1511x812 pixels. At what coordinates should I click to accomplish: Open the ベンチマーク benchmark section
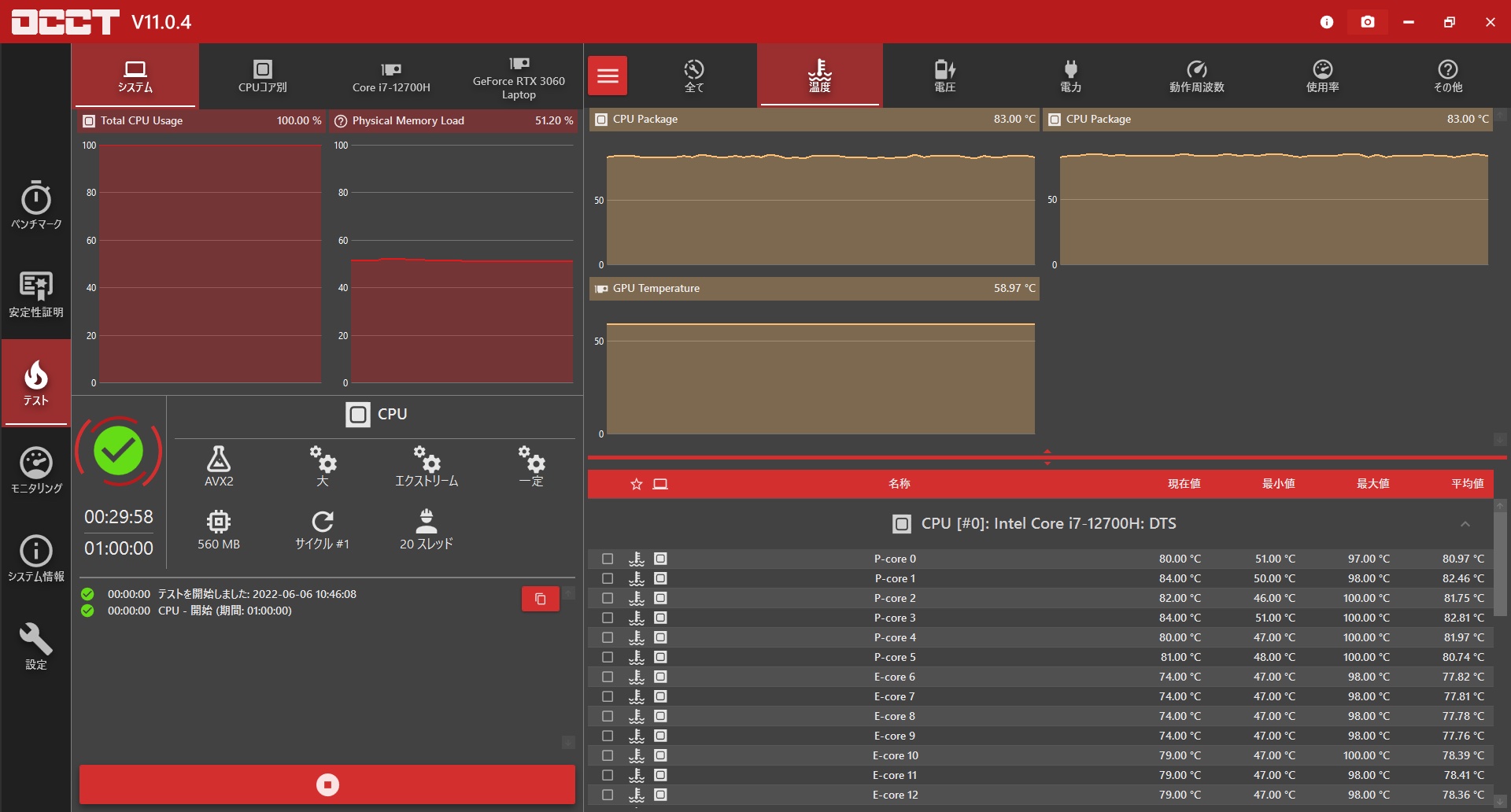pos(36,205)
